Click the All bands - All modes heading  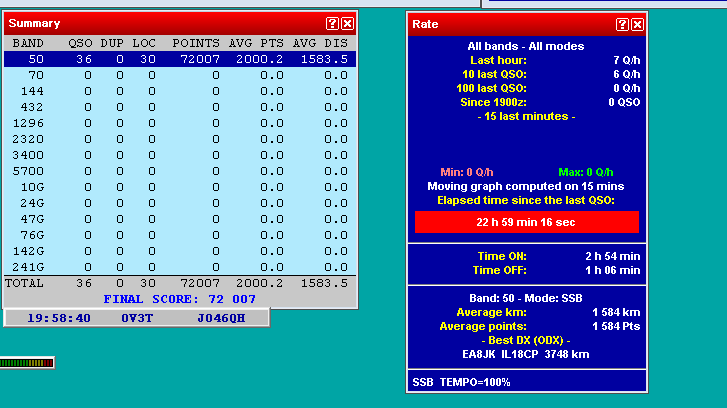526,46
